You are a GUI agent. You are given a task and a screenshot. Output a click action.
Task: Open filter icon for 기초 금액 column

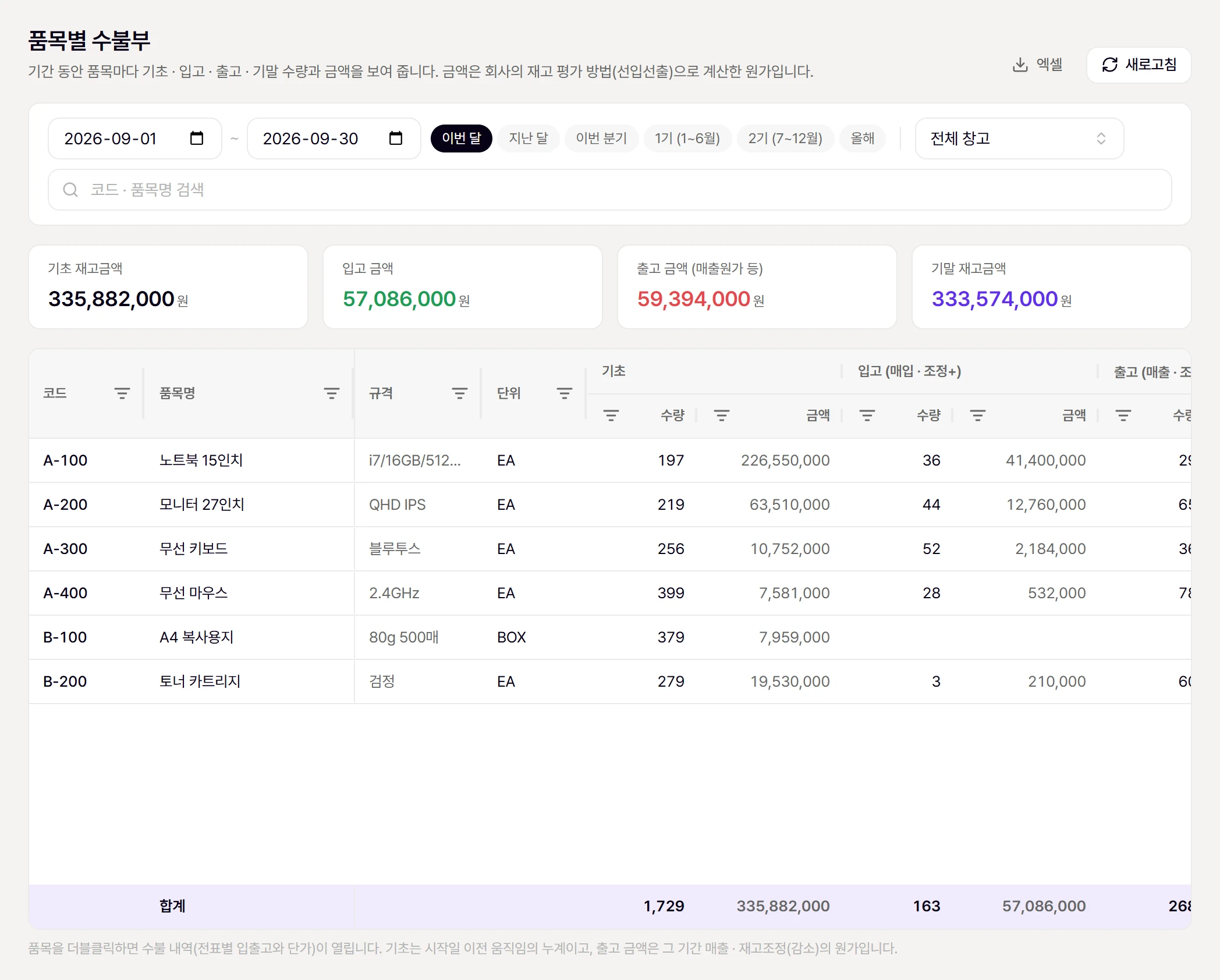coord(722,416)
